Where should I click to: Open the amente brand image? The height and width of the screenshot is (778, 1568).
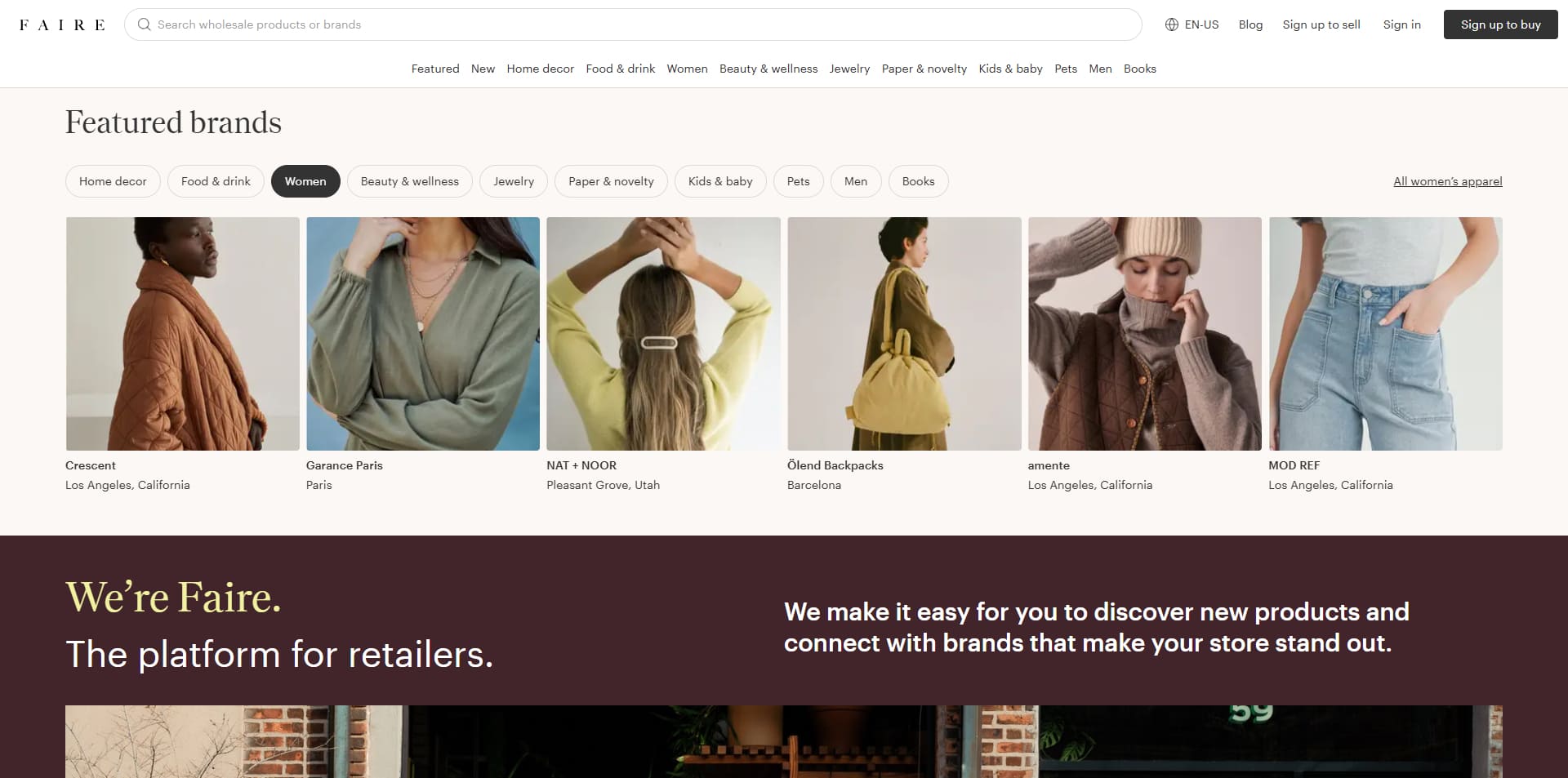[1145, 334]
